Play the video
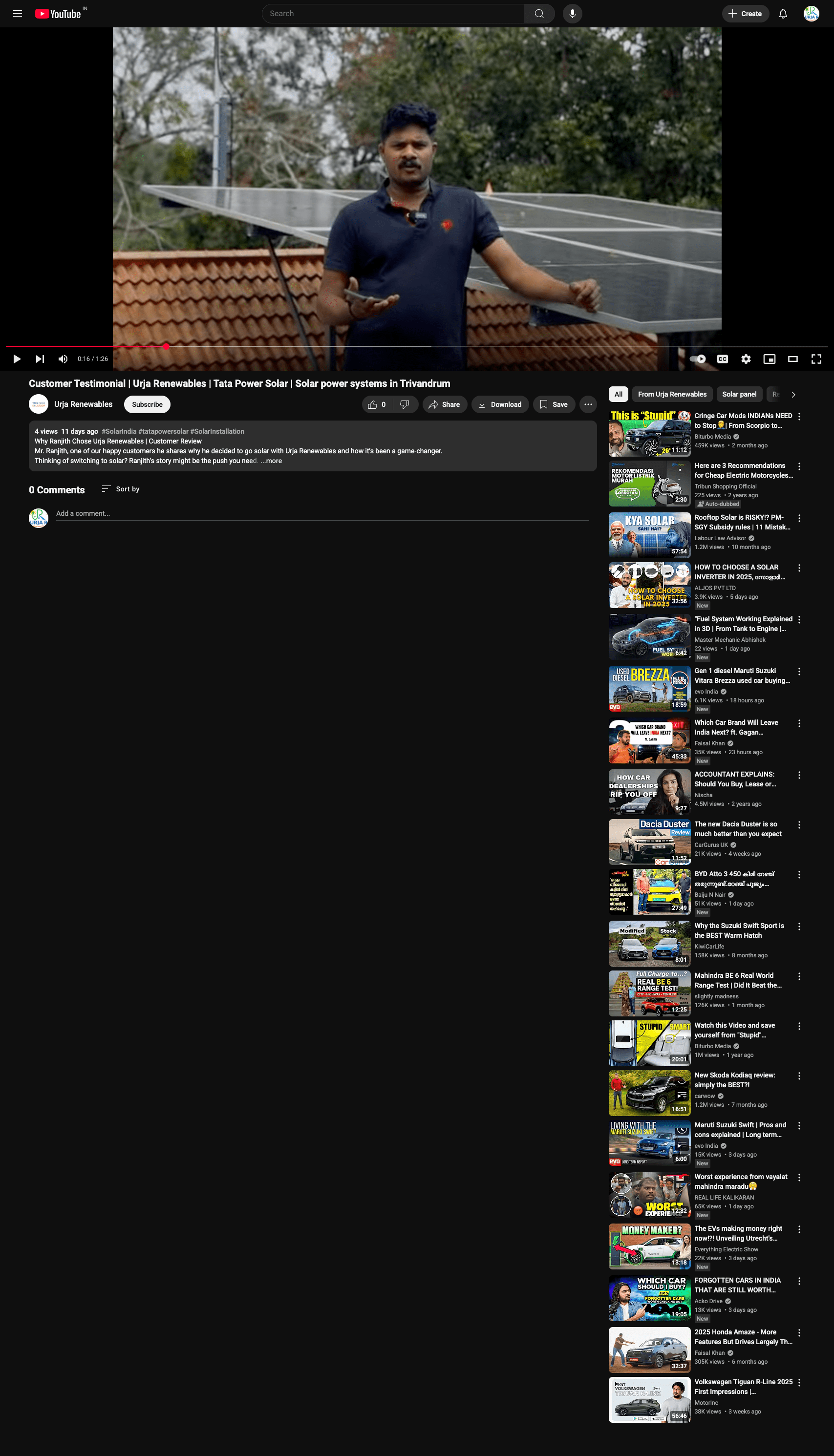The image size is (834, 1456). 17,359
